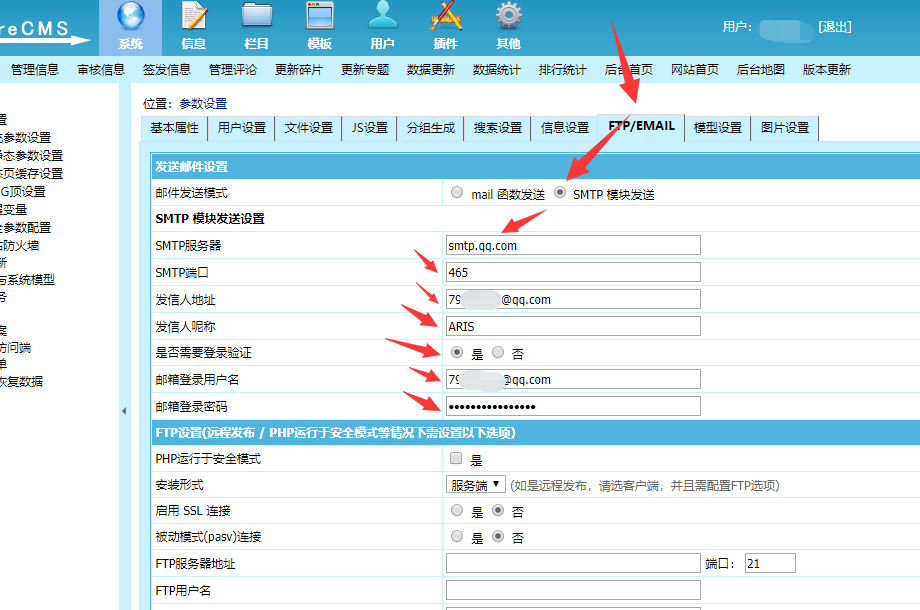Choose 否 for 是否需要登录验证

pos(498,353)
